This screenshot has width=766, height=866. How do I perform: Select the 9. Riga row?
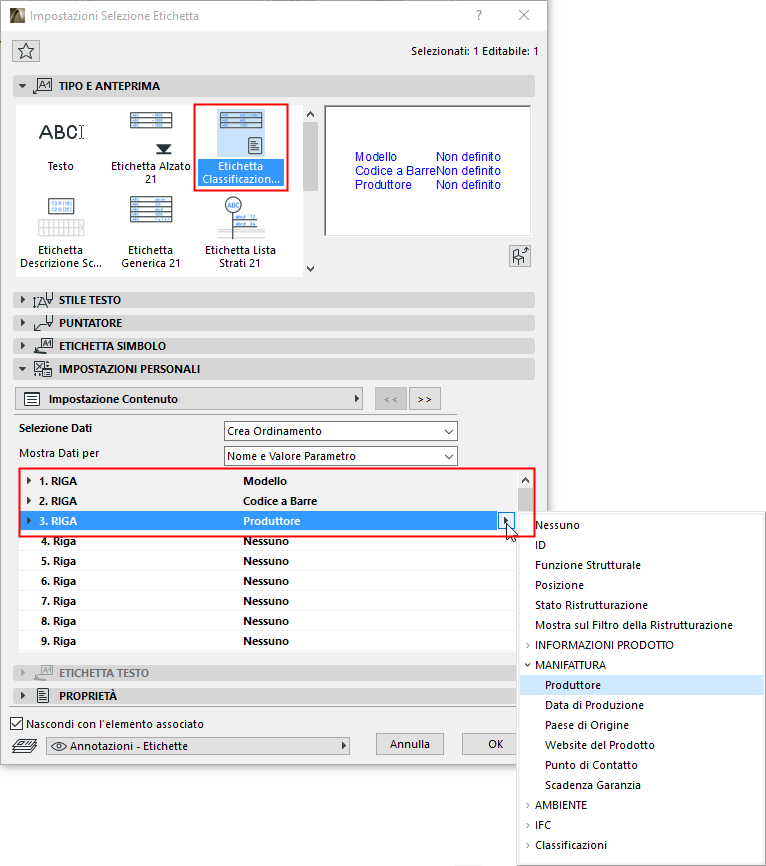click(267, 641)
